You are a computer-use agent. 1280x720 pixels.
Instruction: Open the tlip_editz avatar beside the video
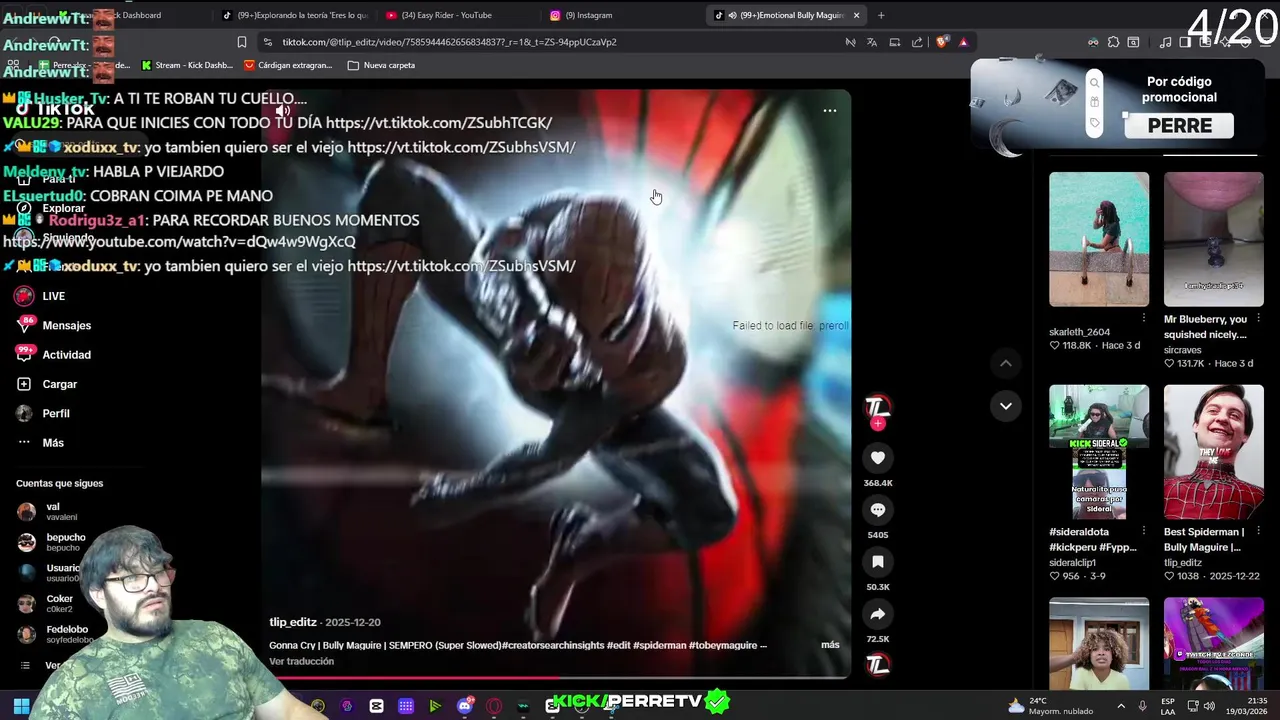pyautogui.click(x=877, y=405)
